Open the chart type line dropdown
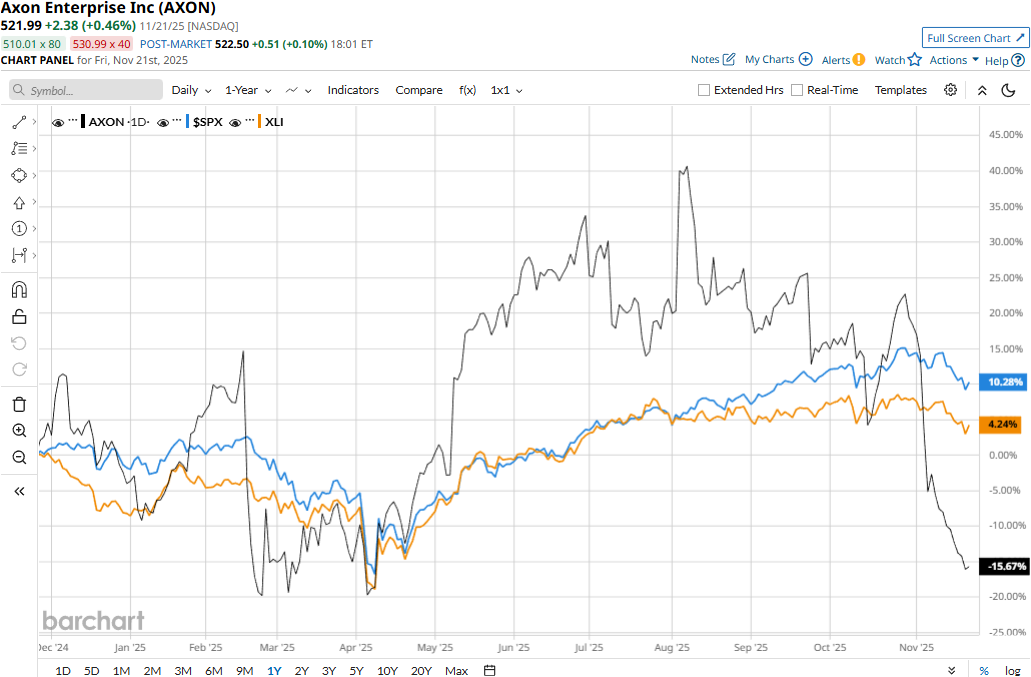Image resolution: width=1031 pixels, height=677 pixels. pos(298,90)
